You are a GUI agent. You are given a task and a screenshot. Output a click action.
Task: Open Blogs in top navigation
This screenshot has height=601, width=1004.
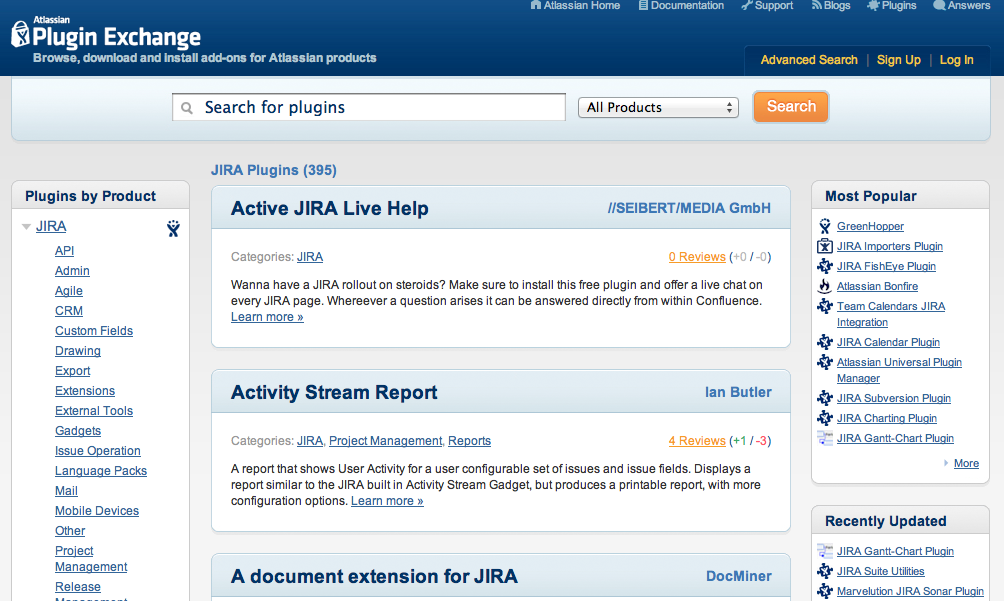pos(837,5)
